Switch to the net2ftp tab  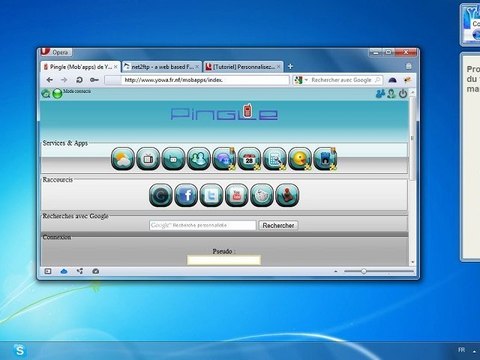coord(162,67)
